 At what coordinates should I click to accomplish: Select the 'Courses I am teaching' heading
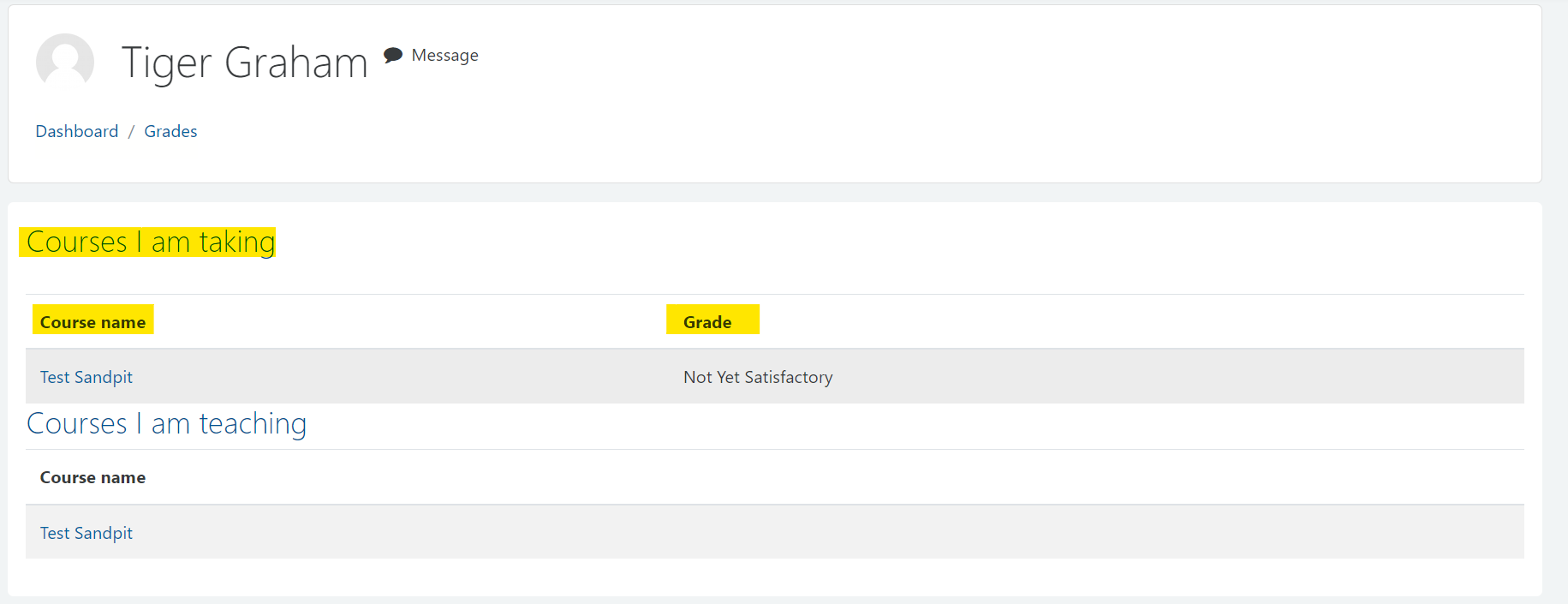pos(166,424)
